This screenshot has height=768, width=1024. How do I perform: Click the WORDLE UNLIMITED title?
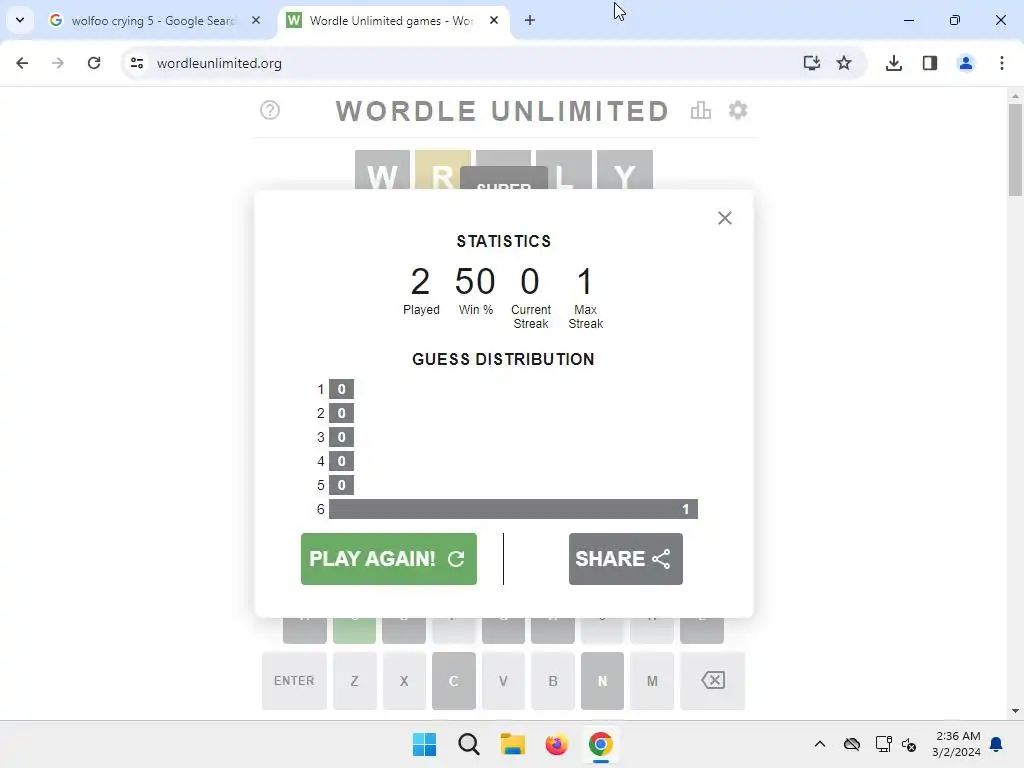tap(503, 111)
